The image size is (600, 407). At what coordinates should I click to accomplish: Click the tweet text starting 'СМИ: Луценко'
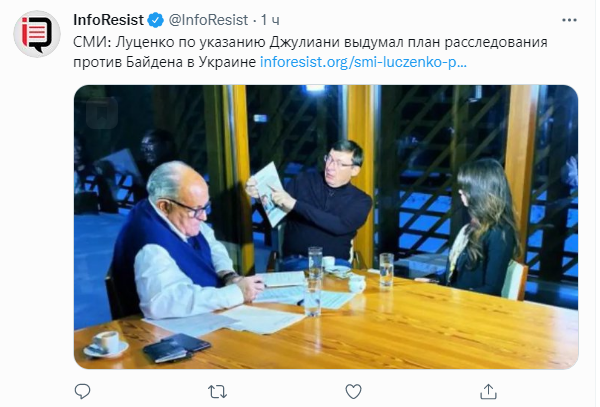tap(310, 52)
